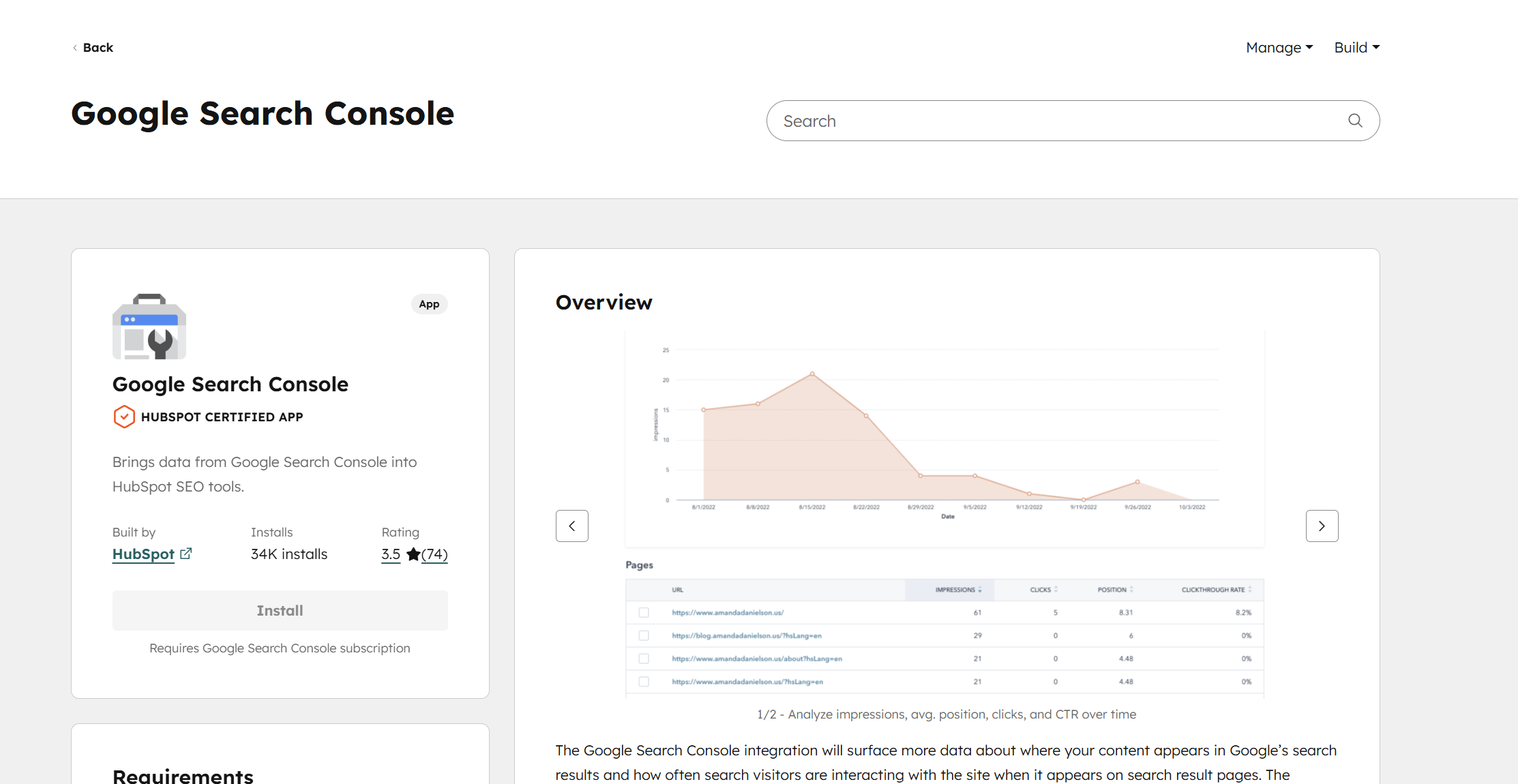Click the Google Search Console page title

[263, 113]
